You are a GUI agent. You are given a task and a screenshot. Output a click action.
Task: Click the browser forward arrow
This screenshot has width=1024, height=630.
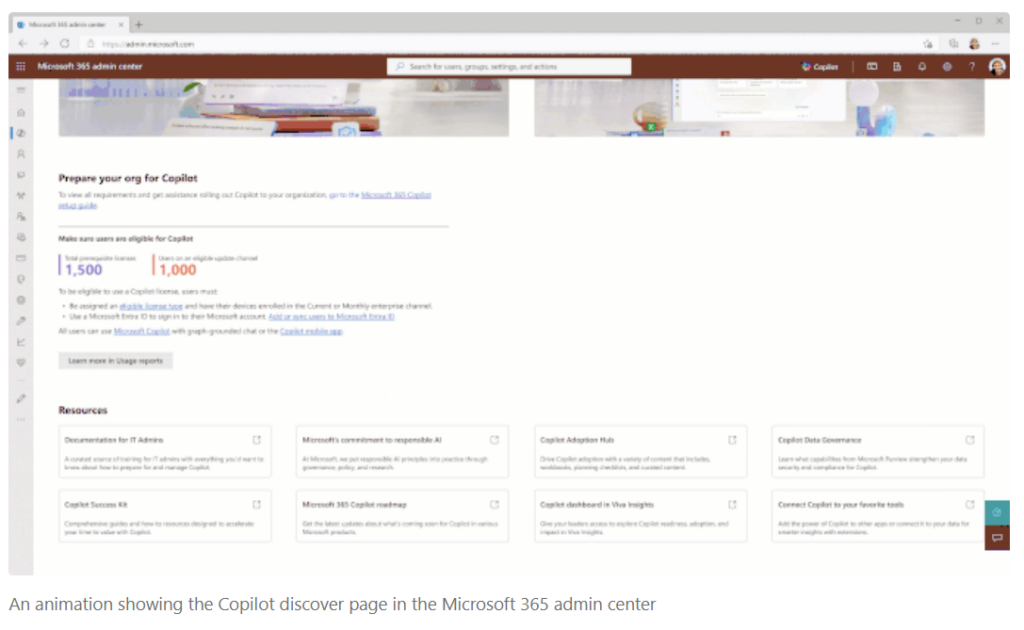click(44, 44)
